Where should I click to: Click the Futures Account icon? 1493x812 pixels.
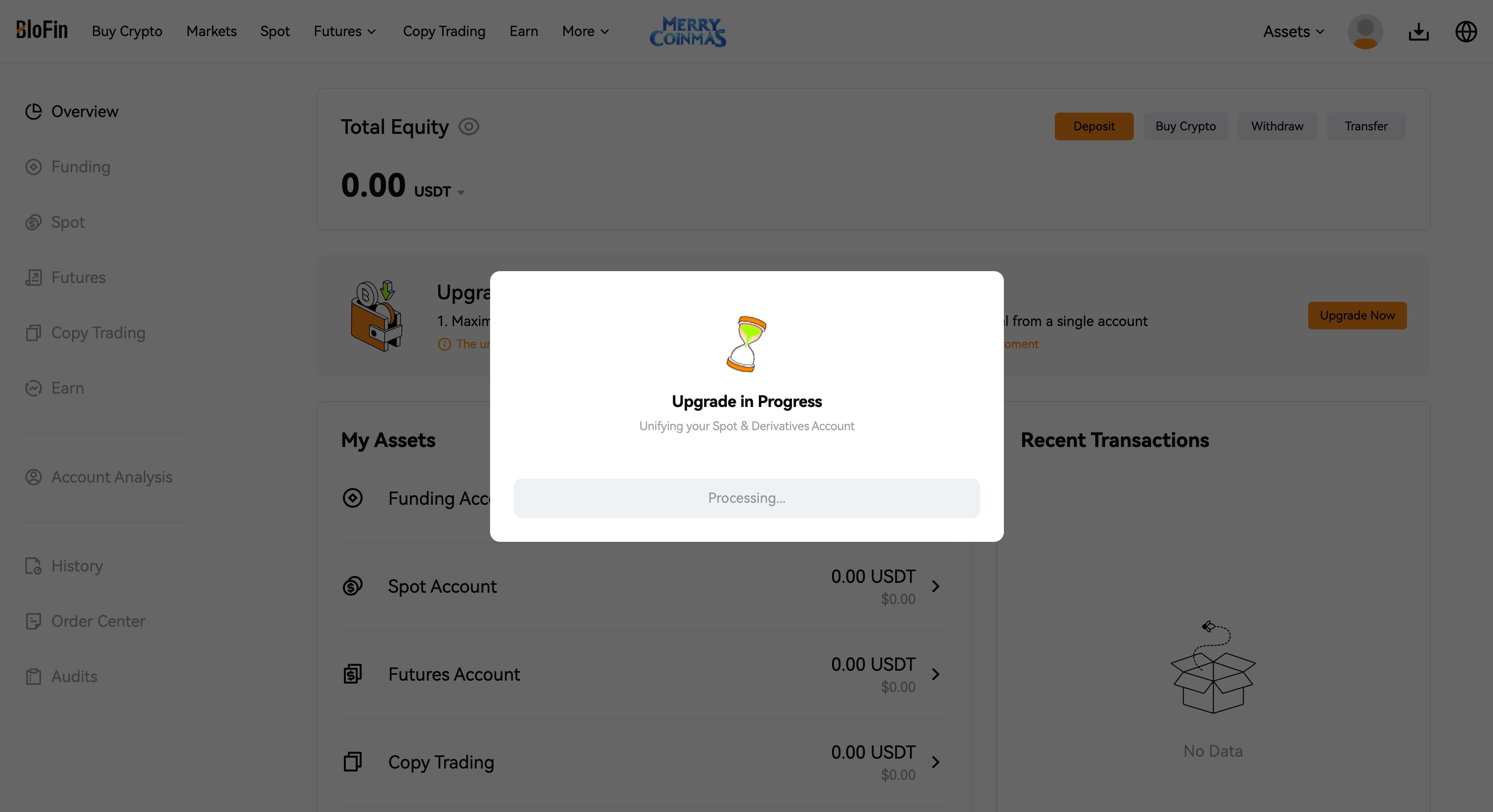point(352,674)
